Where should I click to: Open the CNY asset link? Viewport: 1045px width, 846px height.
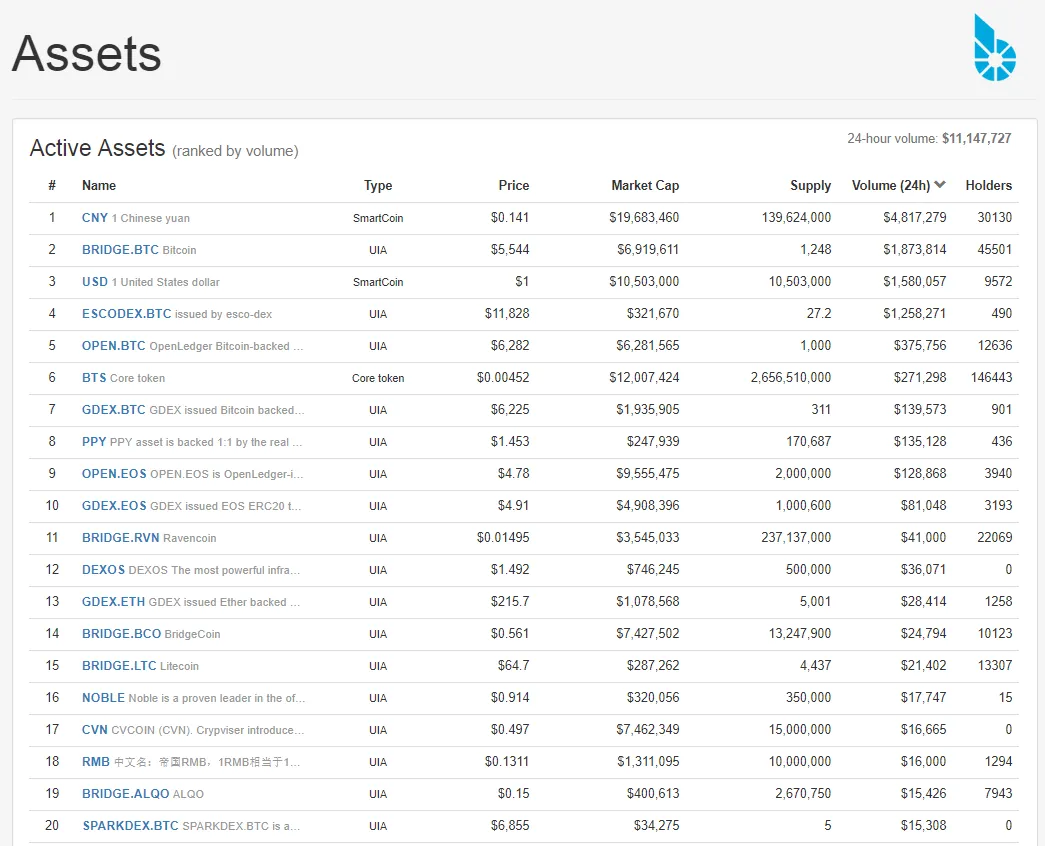(x=95, y=217)
